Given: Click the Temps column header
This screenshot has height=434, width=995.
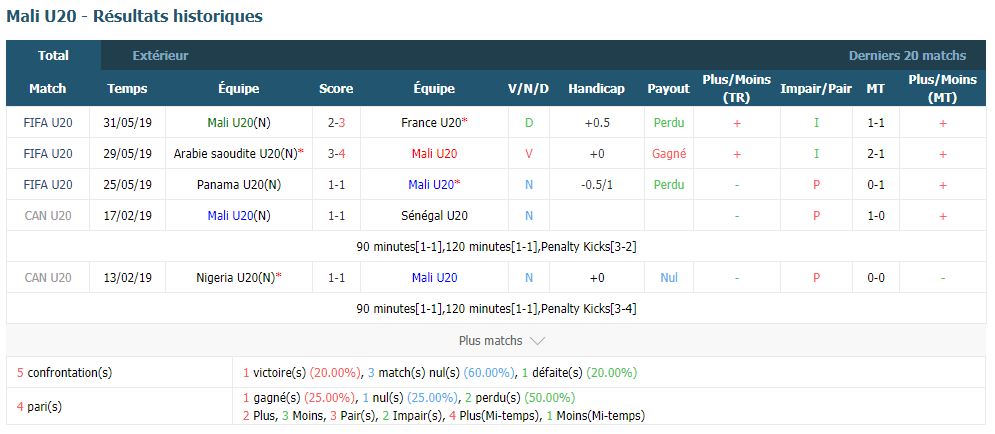Looking at the screenshot, I should coord(128,89).
